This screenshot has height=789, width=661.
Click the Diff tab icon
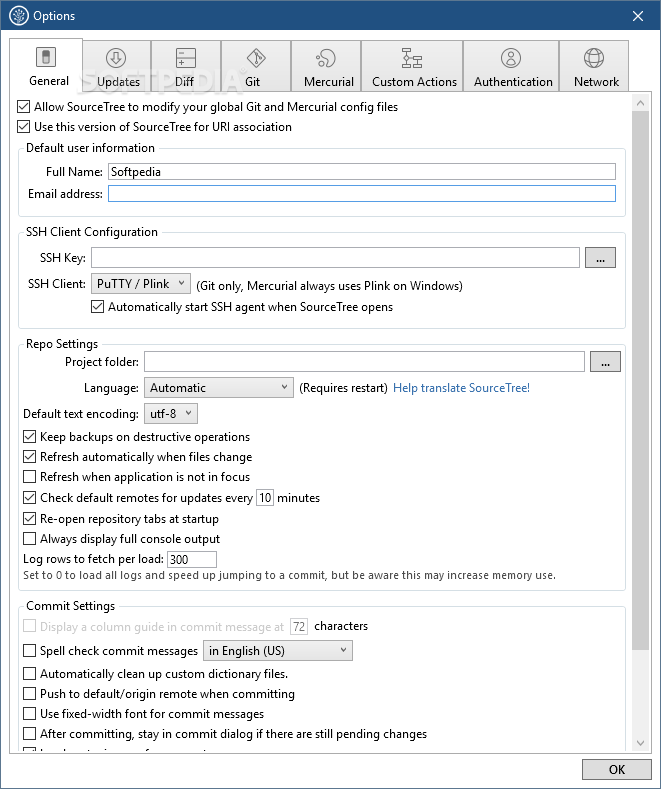tap(186, 58)
